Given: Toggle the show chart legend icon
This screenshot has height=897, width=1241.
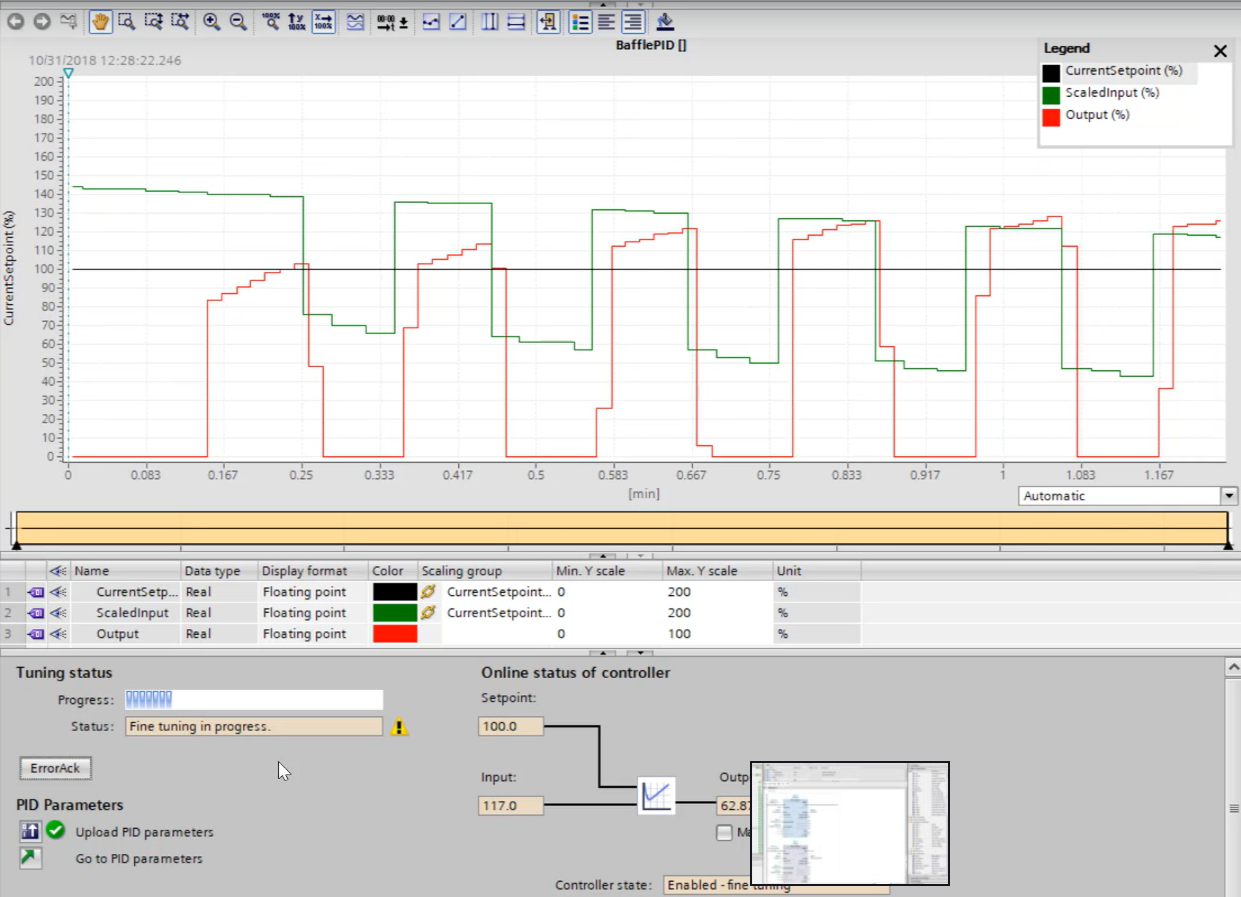Looking at the screenshot, I should coord(580,21).
